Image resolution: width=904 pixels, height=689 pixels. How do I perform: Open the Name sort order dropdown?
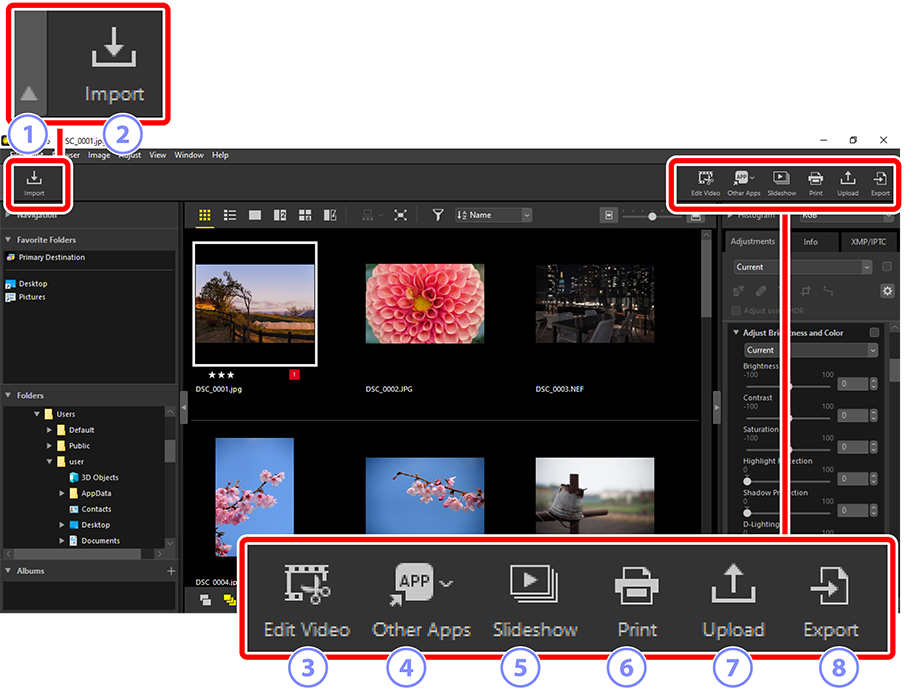point(493,215)
